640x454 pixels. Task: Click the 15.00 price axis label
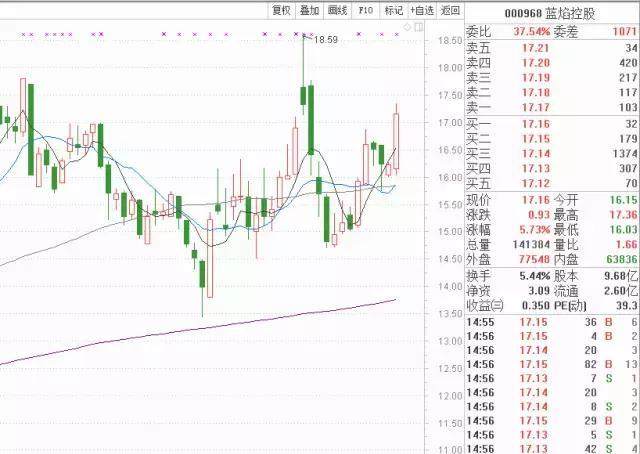[x=450, y=232]
